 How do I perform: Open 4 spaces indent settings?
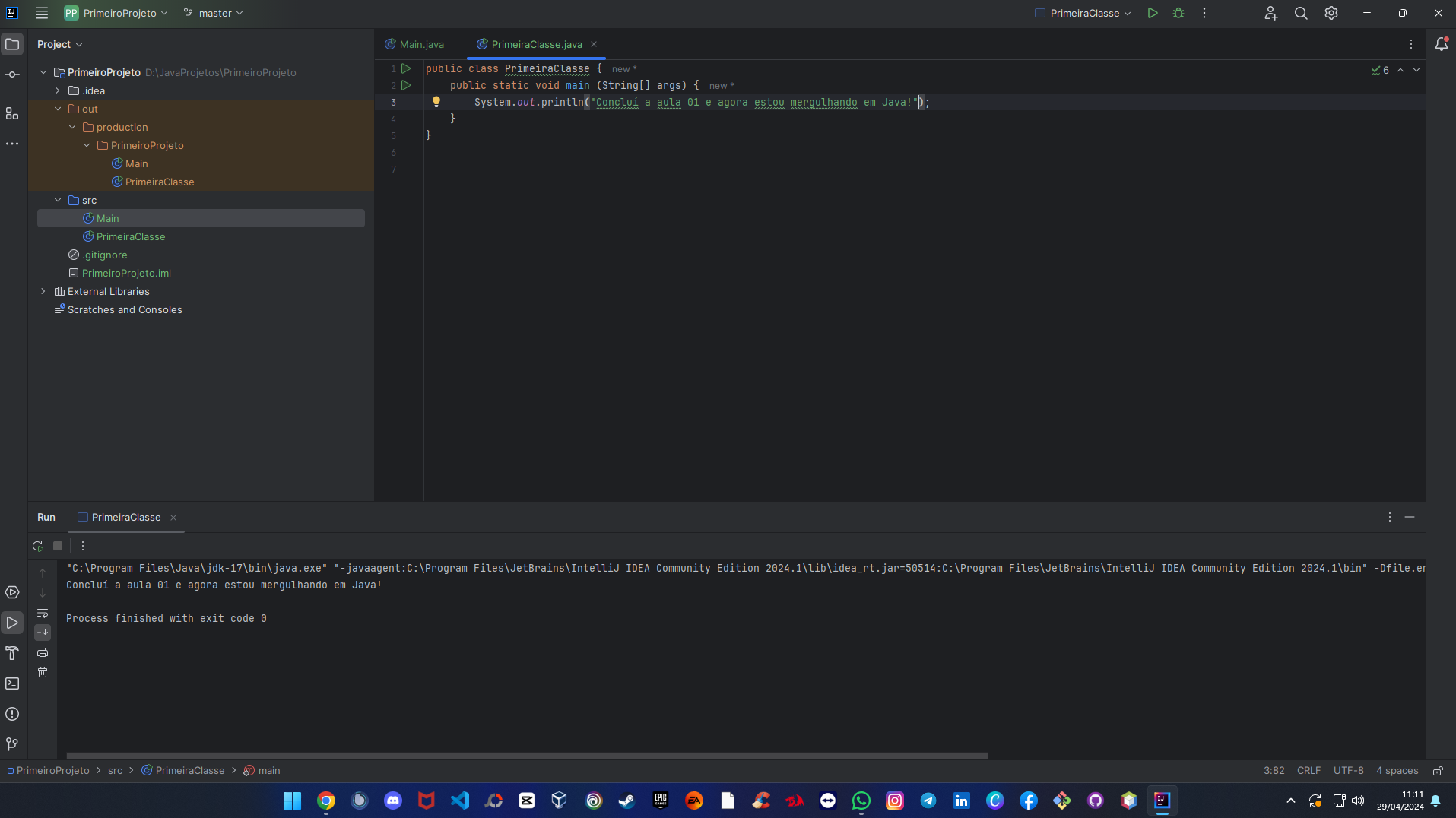(1397, 771)
